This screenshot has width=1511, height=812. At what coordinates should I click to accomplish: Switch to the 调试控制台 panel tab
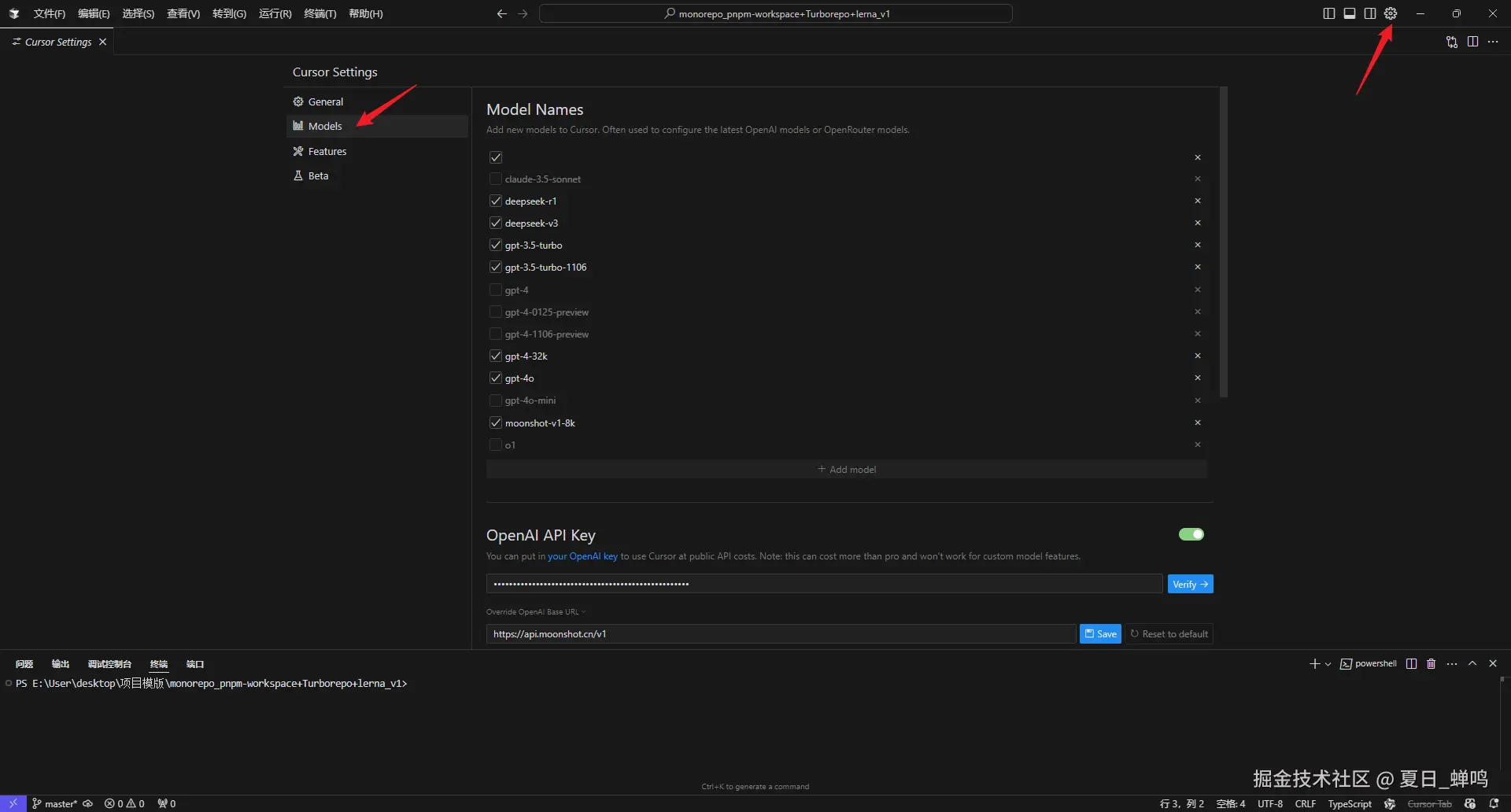(x=109, y=664)
